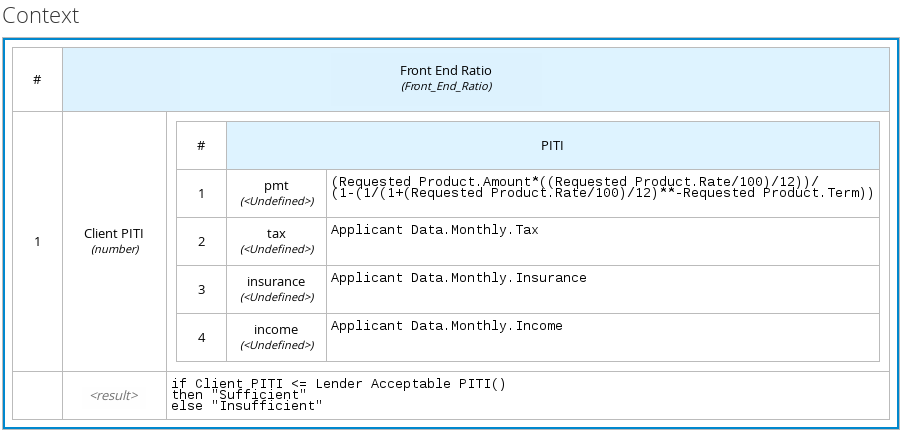The width and height of the screenshot is (904, 434).
Task: Click the Client PITI name cell
Action: coord(114,241)
